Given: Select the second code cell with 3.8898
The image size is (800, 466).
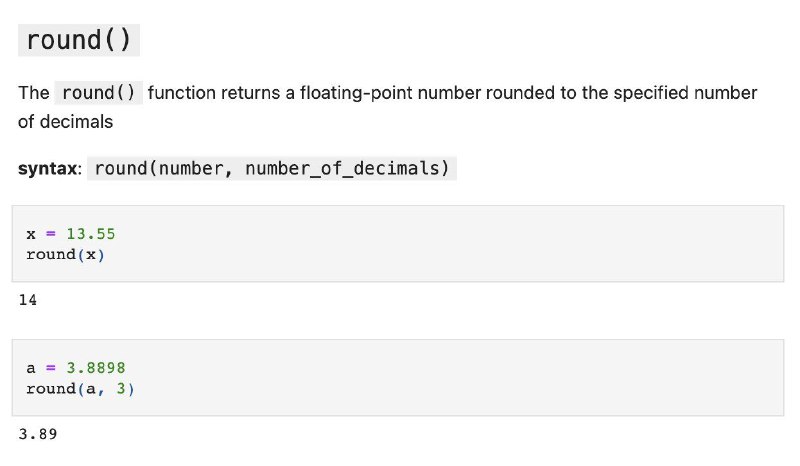Looking at the screenshot, I should point(398,378).
